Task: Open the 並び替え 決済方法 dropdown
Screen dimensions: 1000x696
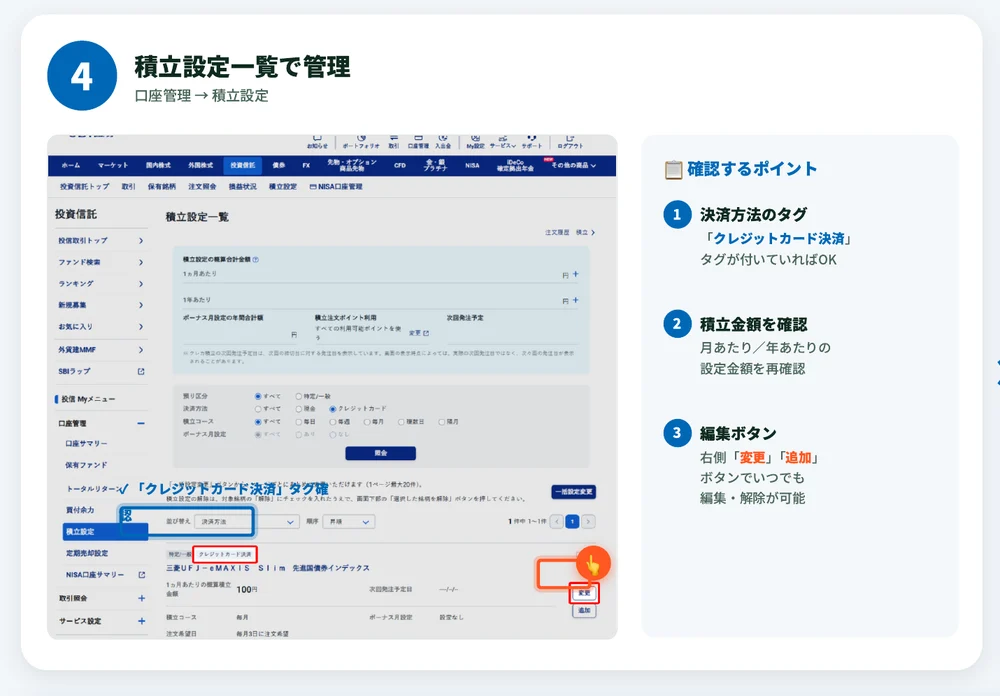Action: 246,522
